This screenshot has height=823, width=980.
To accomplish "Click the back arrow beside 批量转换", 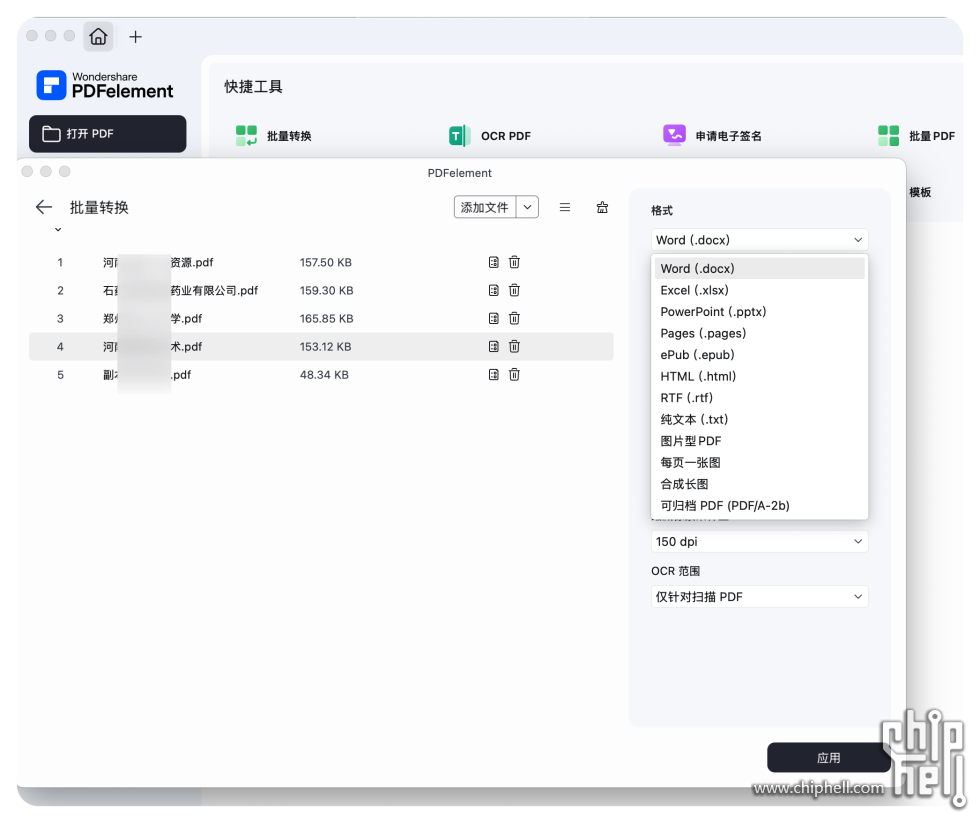I will click(43, 207).
